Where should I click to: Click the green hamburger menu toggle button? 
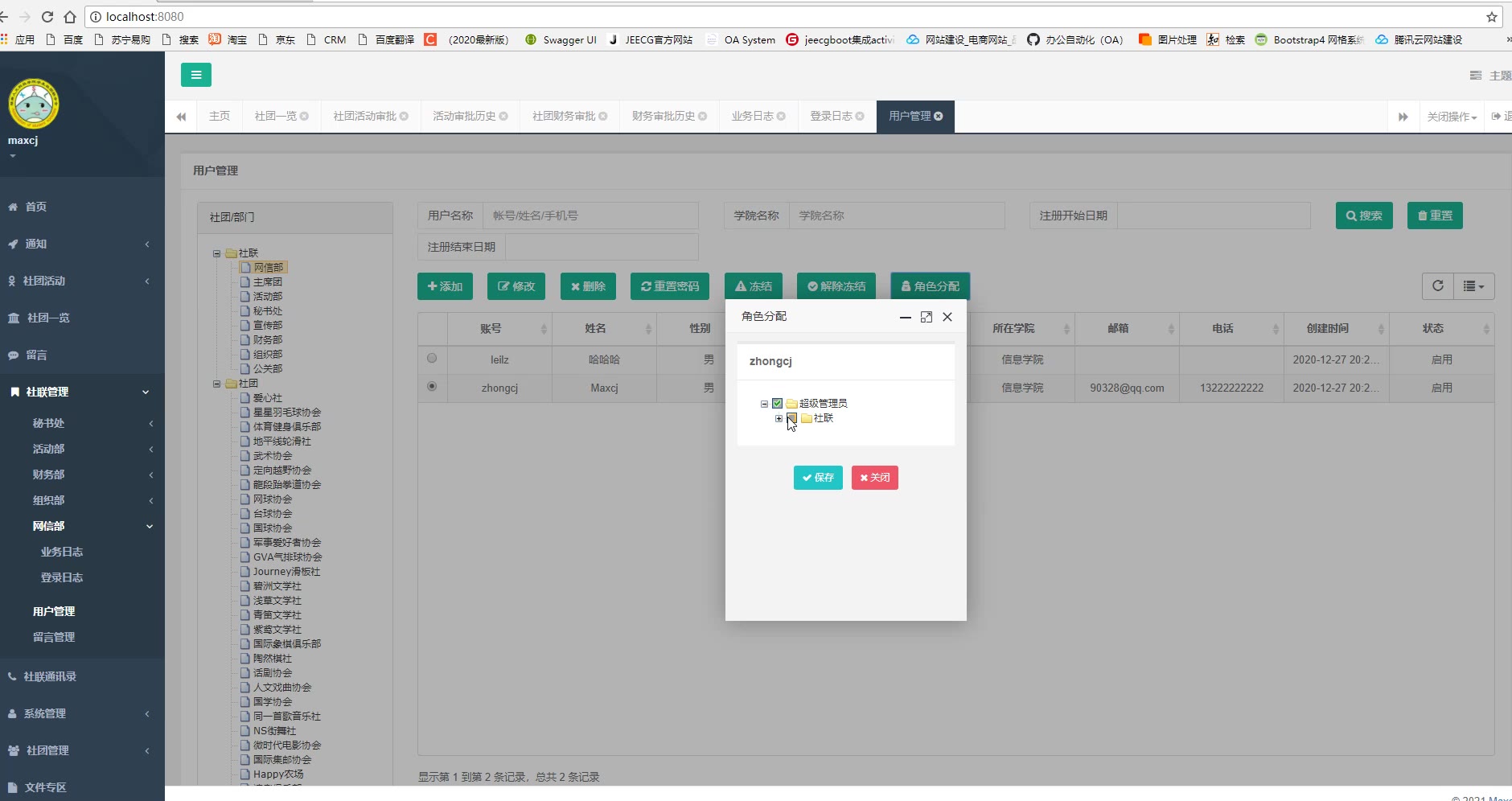(195, 75)
